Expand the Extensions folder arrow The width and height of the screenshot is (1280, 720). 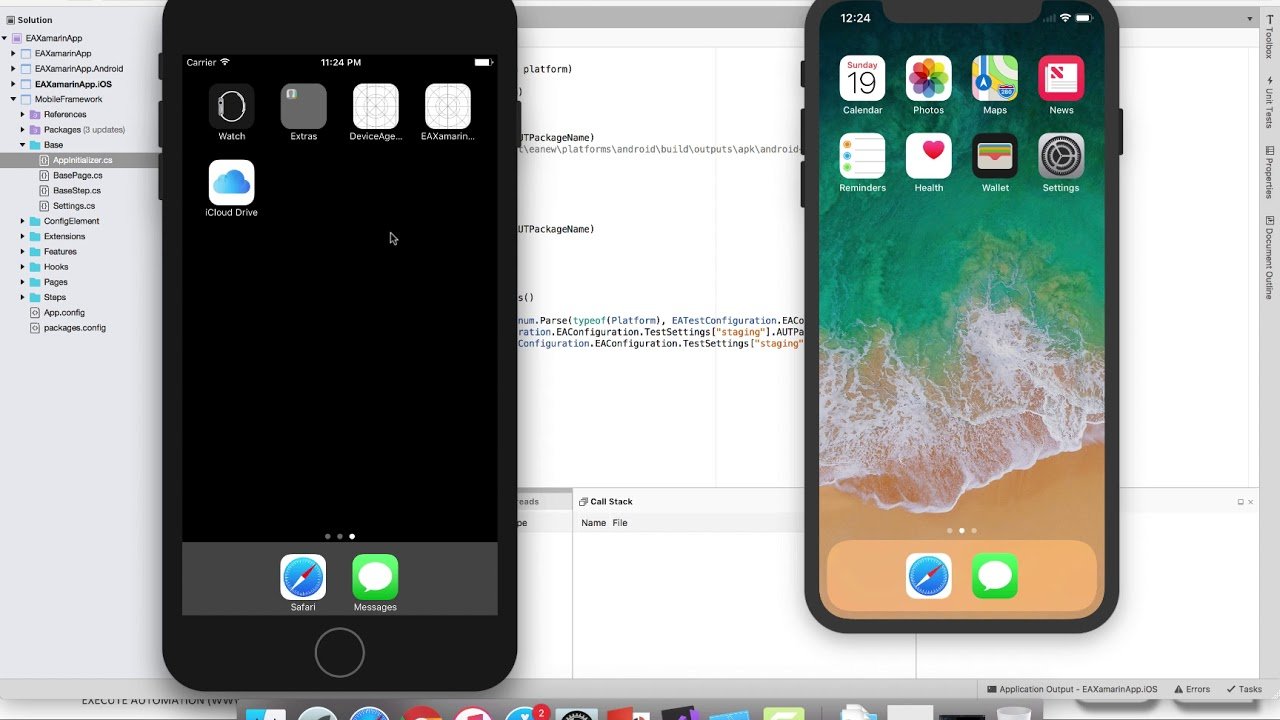click(x=23, y=236)
